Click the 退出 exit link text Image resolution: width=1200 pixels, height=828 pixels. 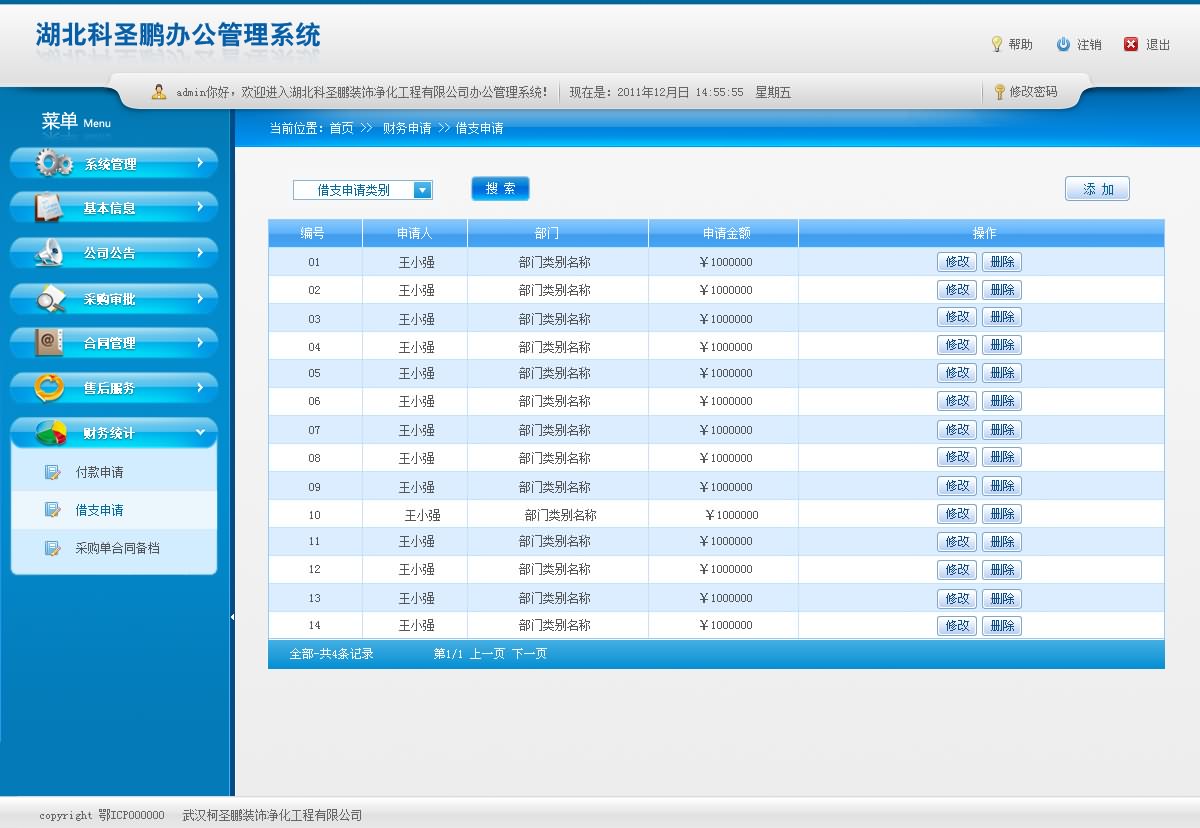pyautogui.click(x=1158, y=45)
